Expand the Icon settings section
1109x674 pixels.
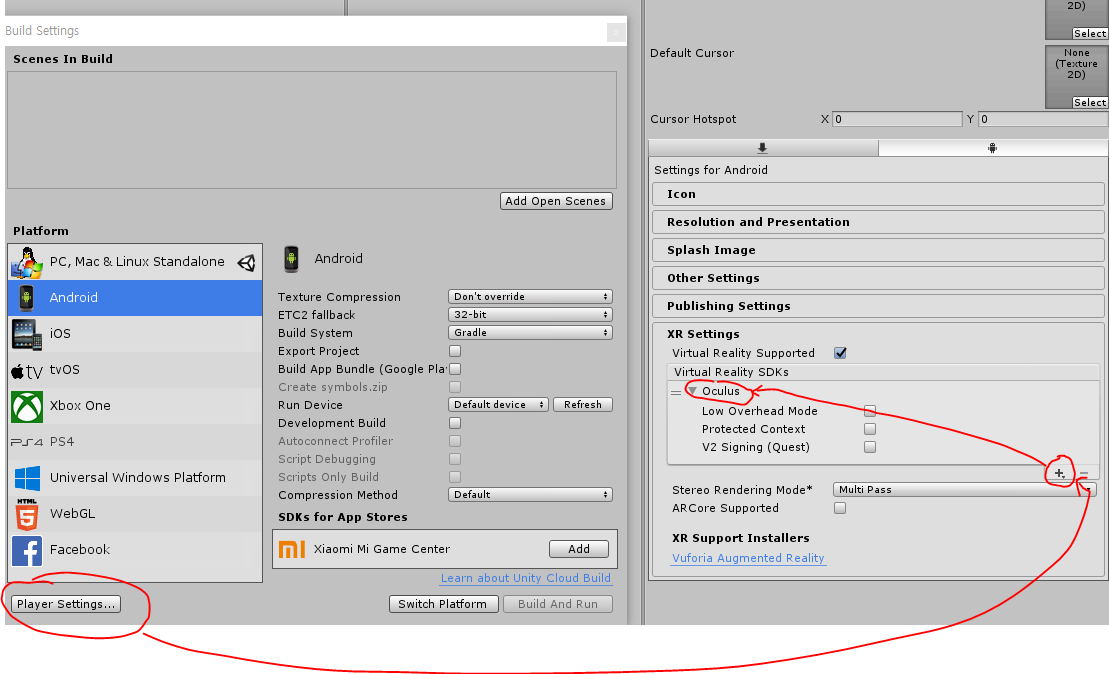pos(878,194)
